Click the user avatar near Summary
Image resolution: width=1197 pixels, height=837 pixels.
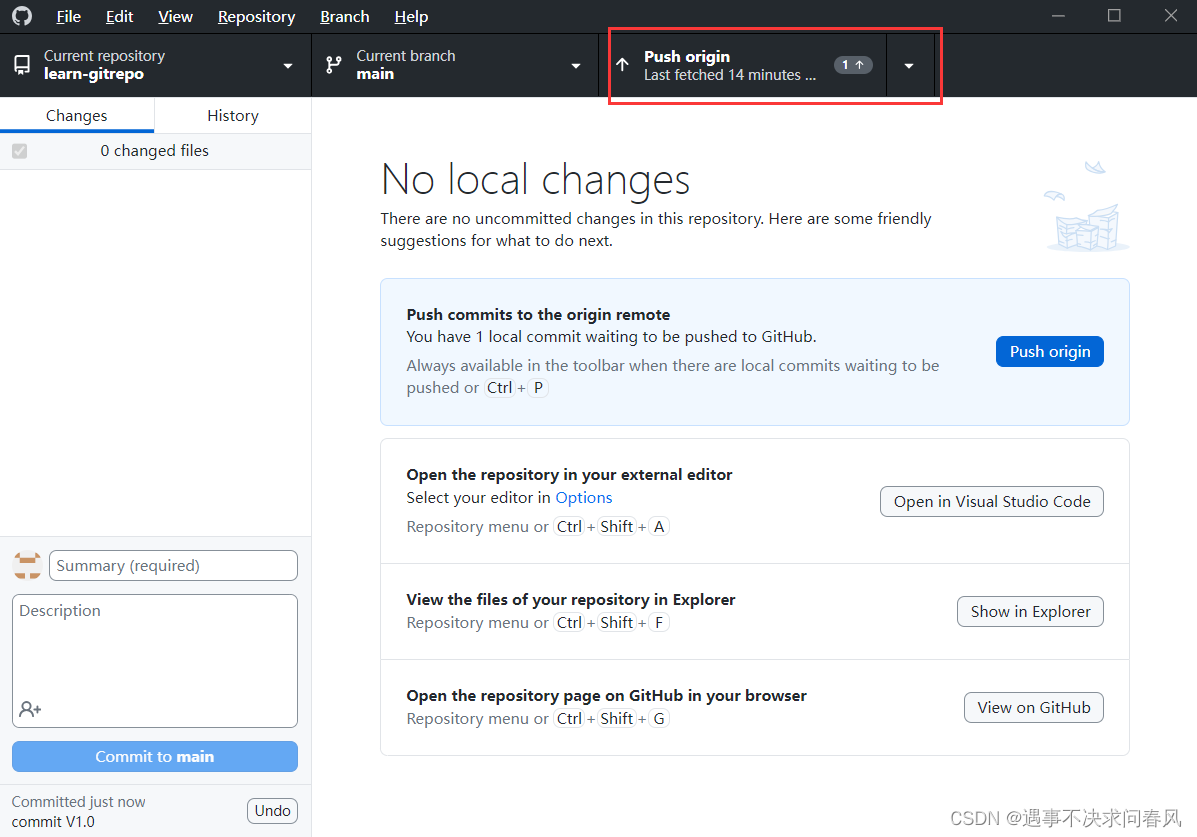[x=27, y=565]
